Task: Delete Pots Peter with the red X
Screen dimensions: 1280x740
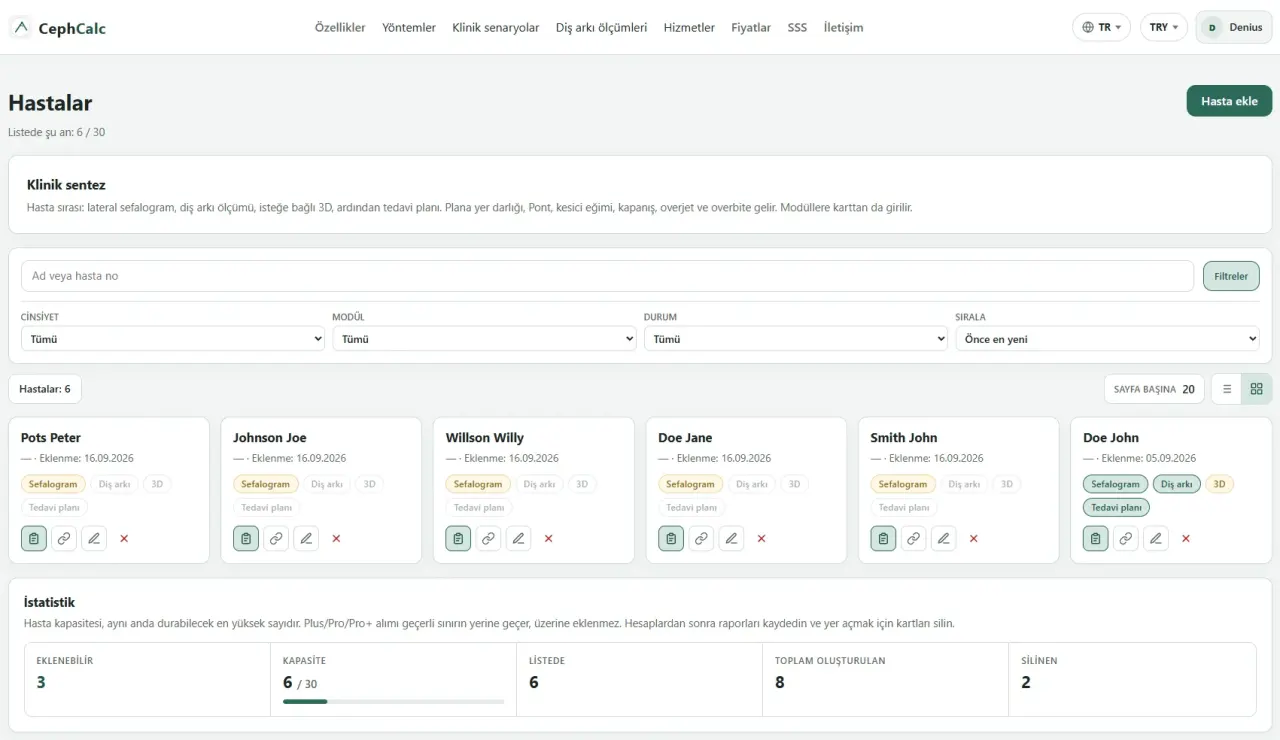Action: tap(124, 538)
